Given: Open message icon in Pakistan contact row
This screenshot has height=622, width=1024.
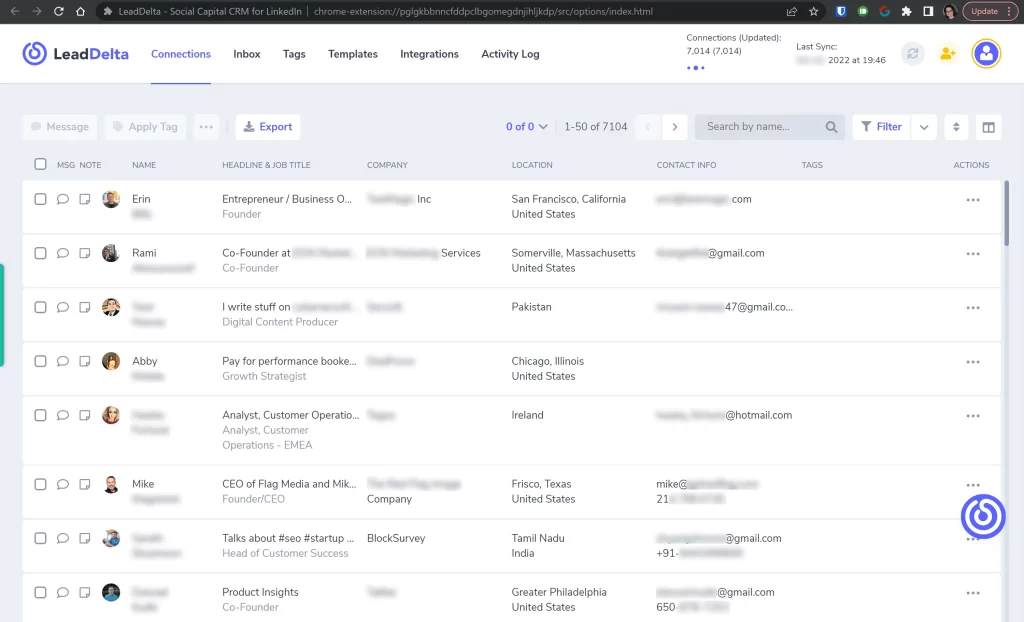Looking at the screenshot, I should (x=63, y=307).
